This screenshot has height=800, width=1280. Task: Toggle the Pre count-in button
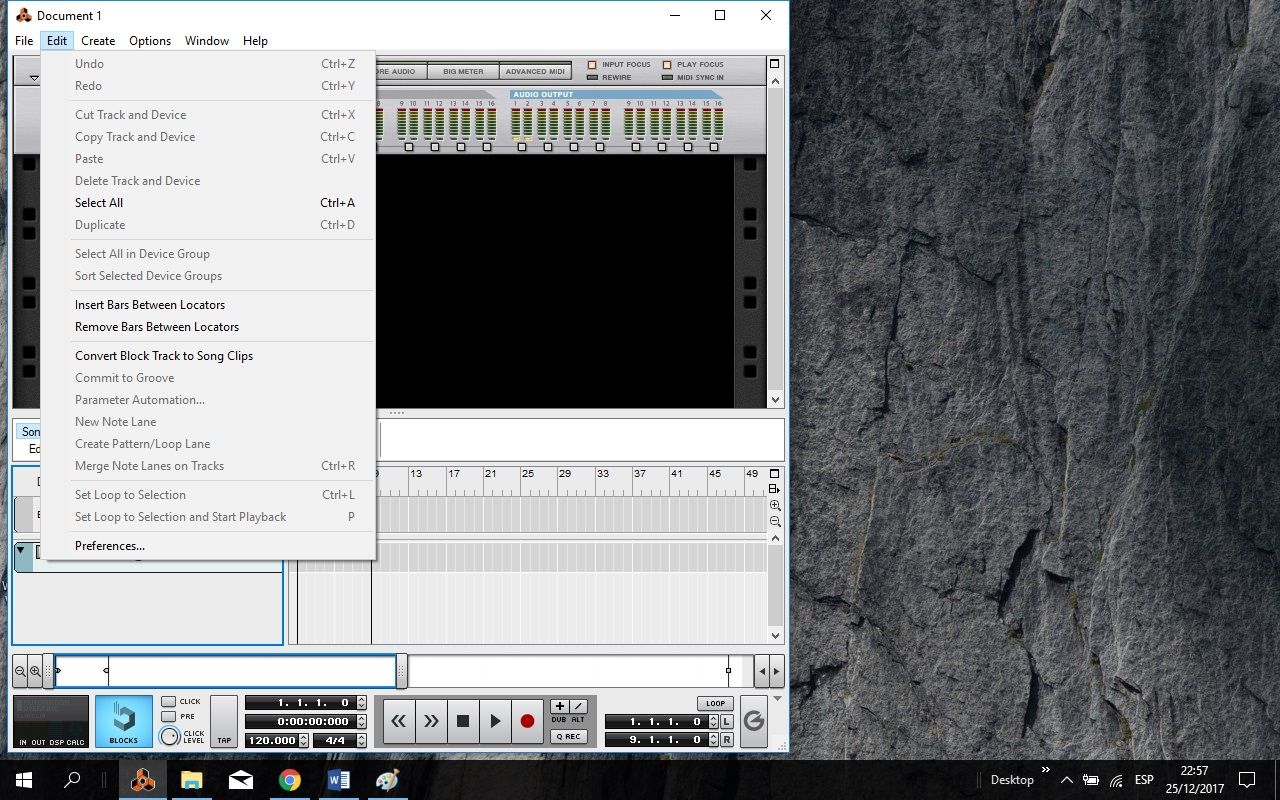click(x=168, y=717)
